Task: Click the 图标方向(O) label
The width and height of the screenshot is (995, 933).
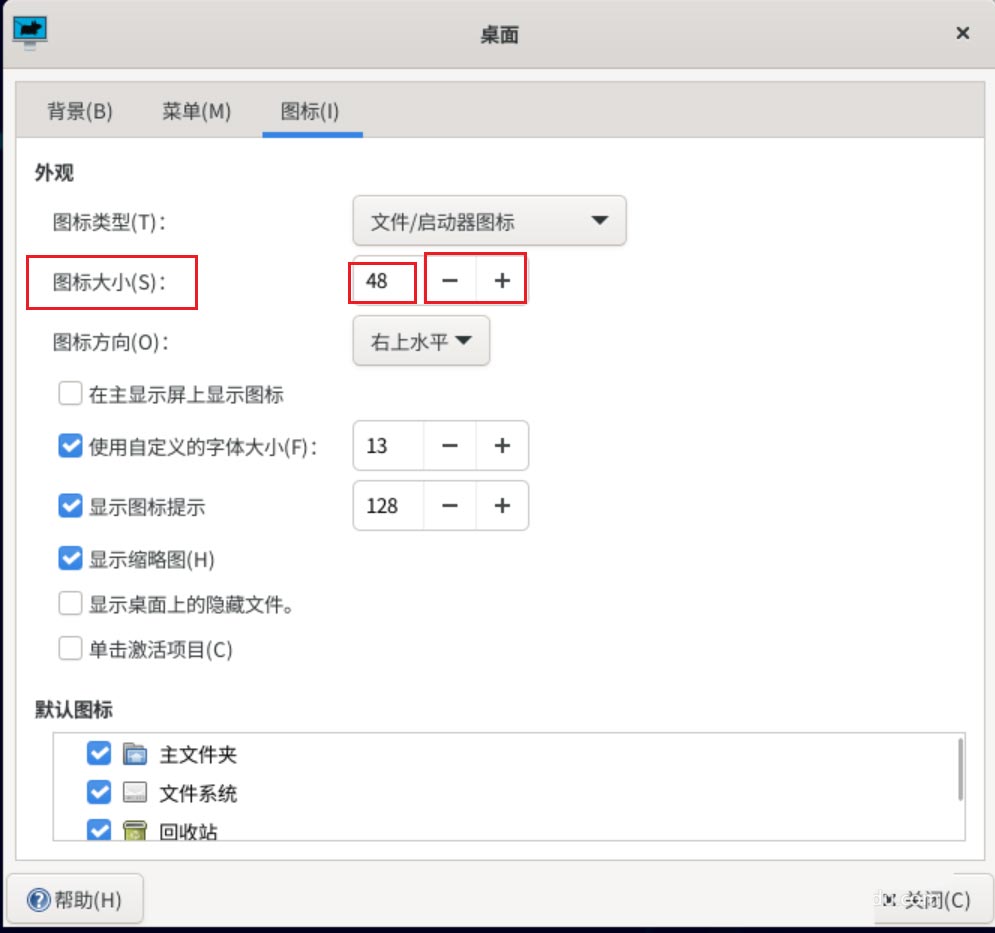Action: (x=110, y=342)
